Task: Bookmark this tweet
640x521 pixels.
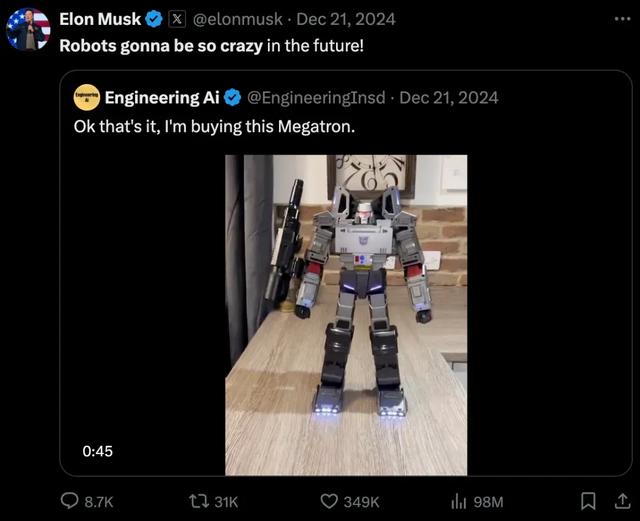Action: tap(589, 501)
